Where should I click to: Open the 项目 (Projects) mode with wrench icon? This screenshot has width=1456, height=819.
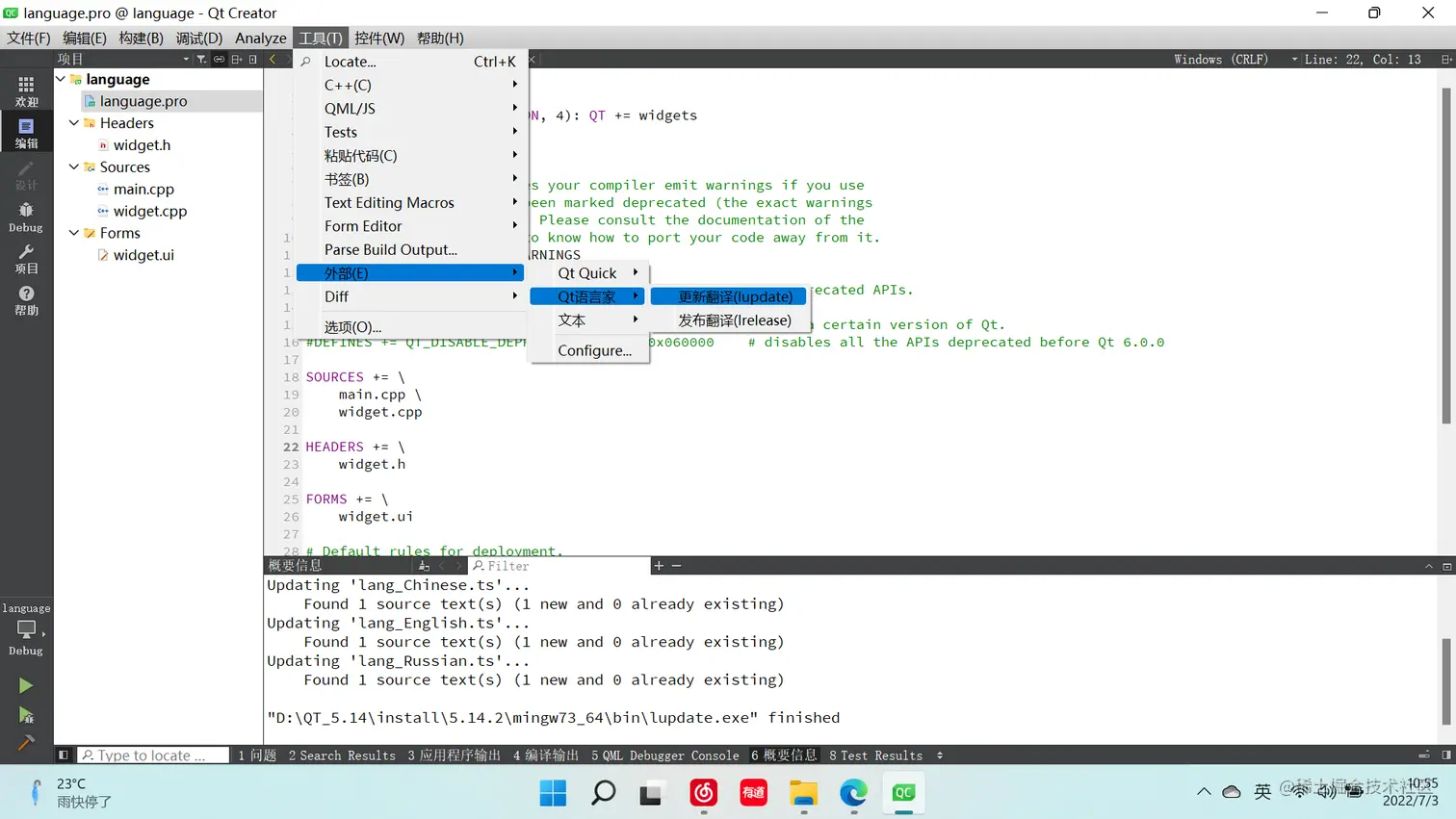tap(26, 259)
